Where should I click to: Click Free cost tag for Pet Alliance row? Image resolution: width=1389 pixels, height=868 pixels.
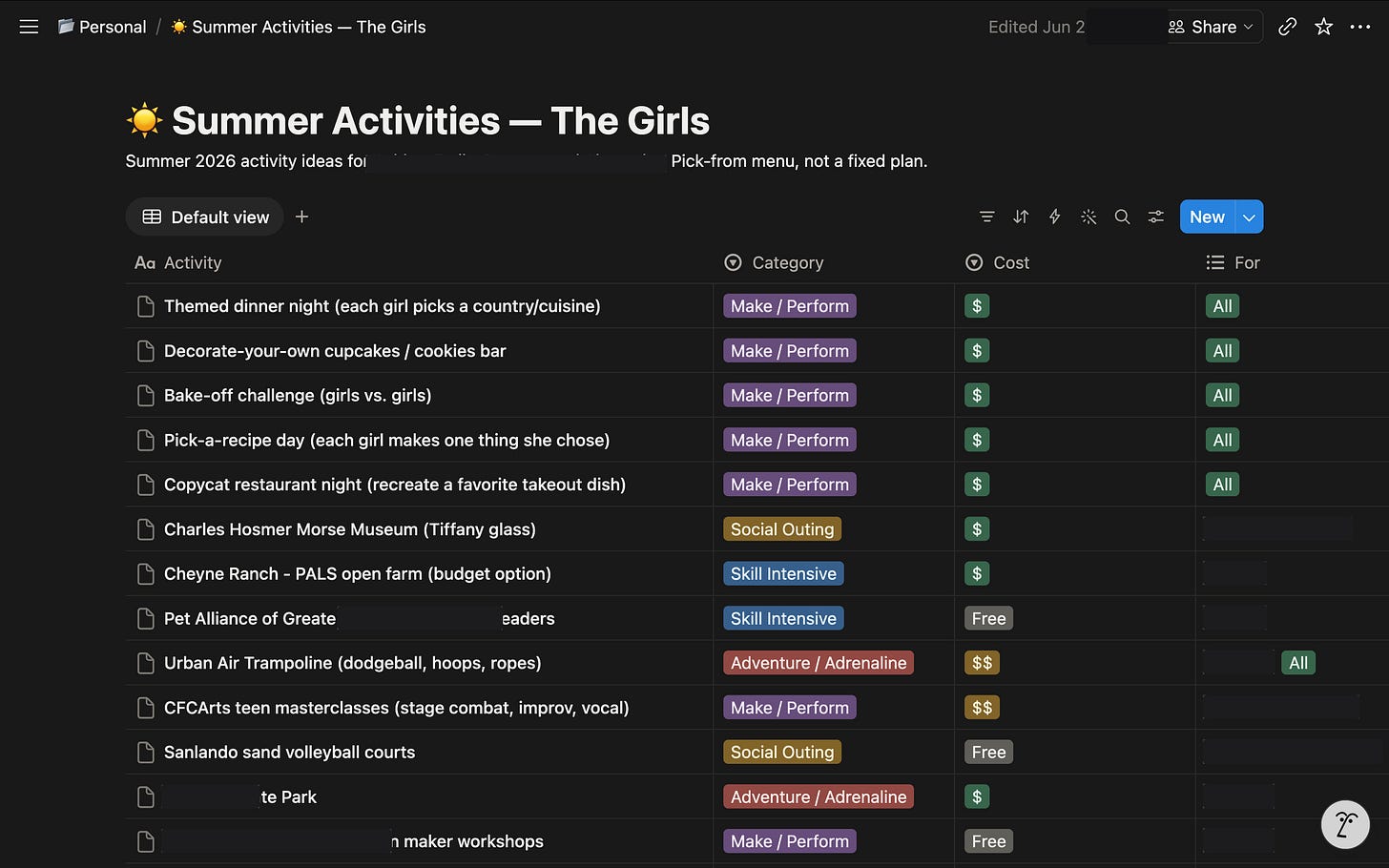(988, 619)
